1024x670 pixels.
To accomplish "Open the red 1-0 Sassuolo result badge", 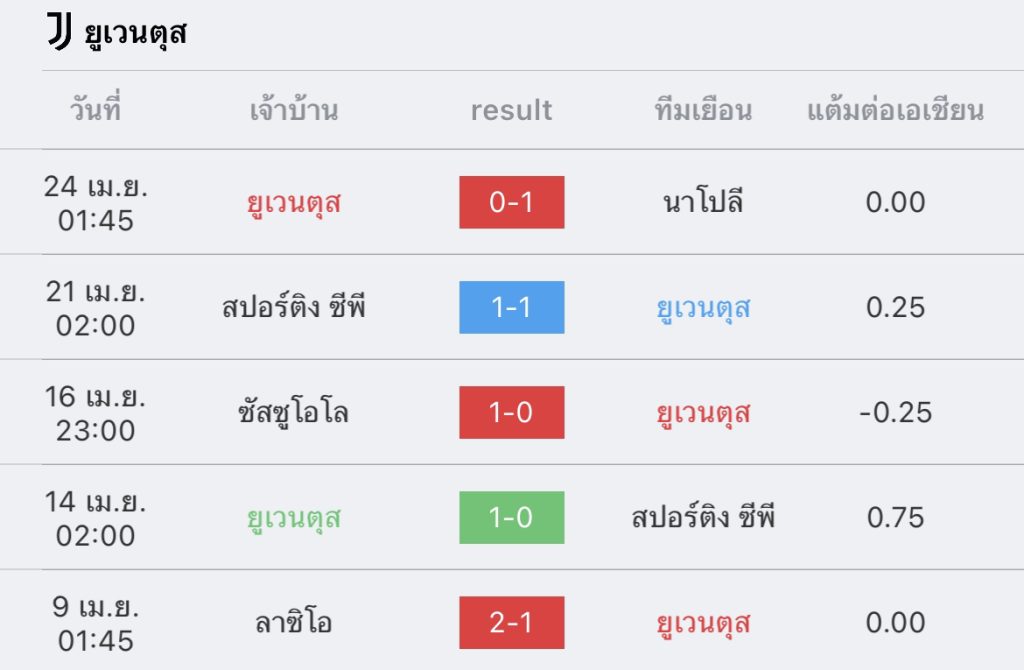I will pos(511,412).
